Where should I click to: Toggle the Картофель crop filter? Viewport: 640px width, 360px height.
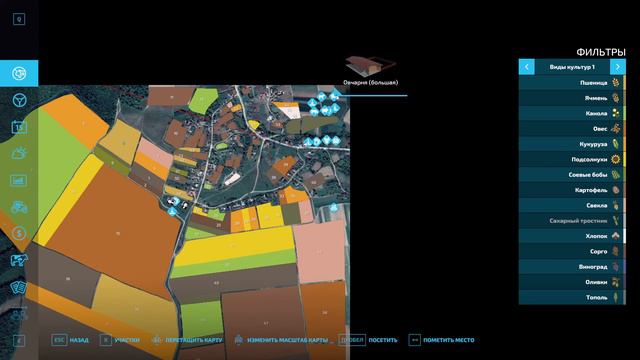coord(572,190)
